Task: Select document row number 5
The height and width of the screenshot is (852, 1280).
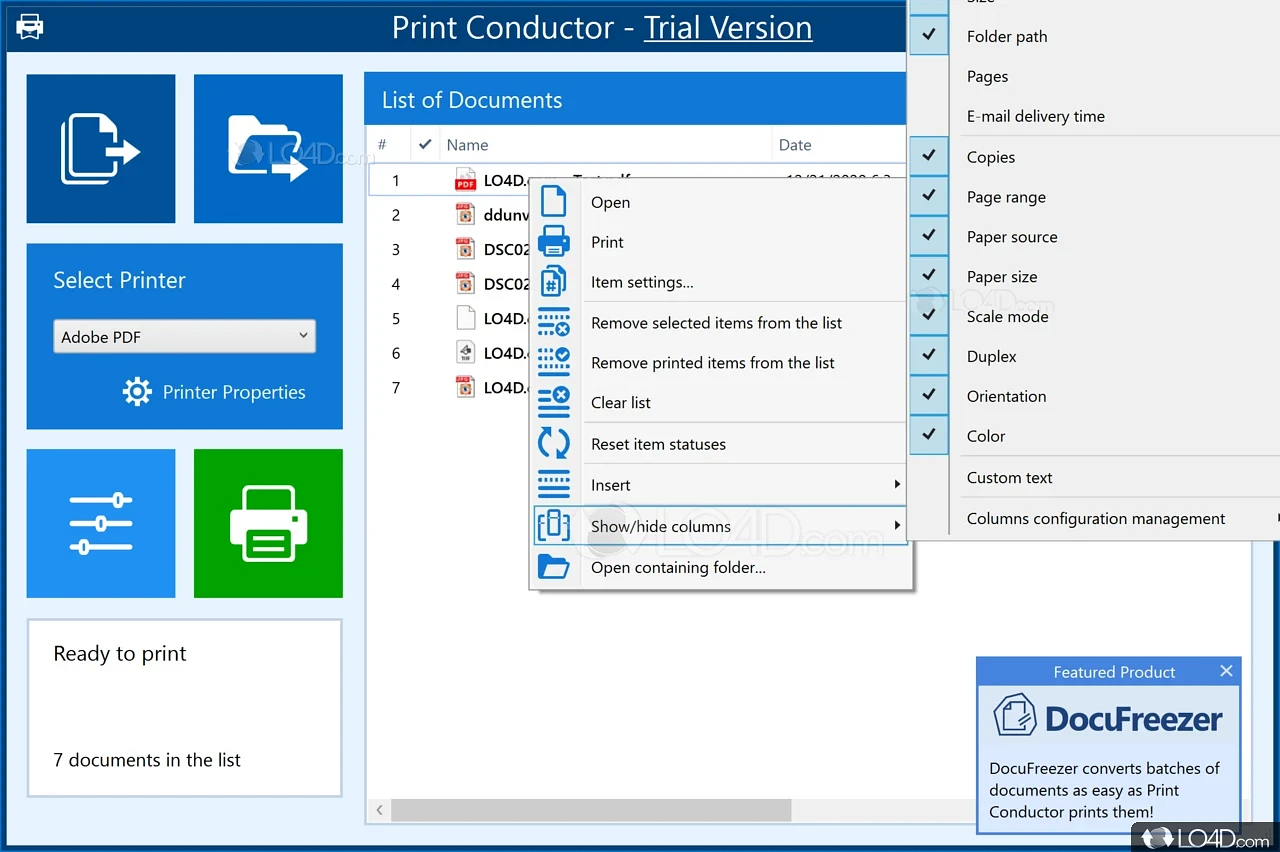Action: tap(396, 318)
